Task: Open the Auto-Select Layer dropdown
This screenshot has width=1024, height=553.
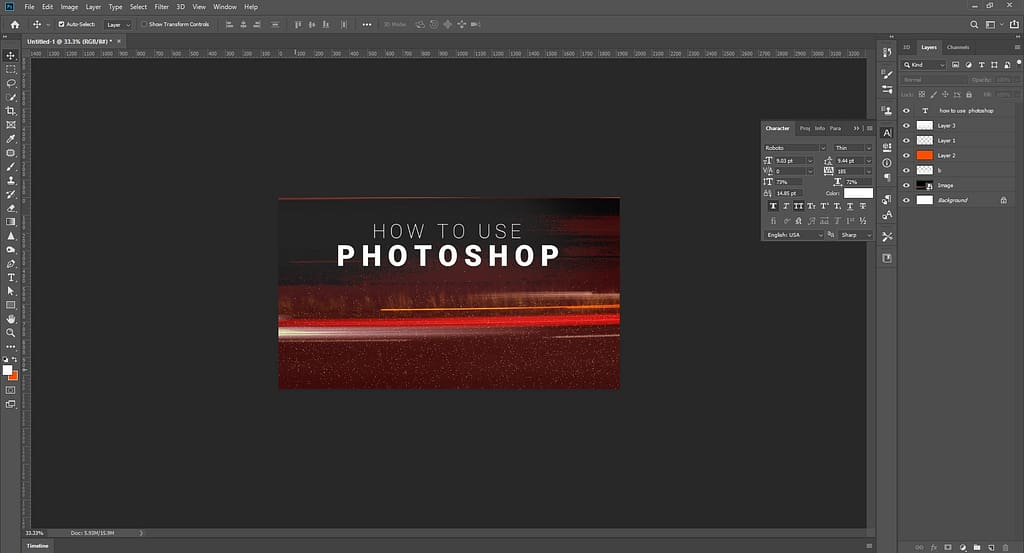Action: (x=118, y=25)
